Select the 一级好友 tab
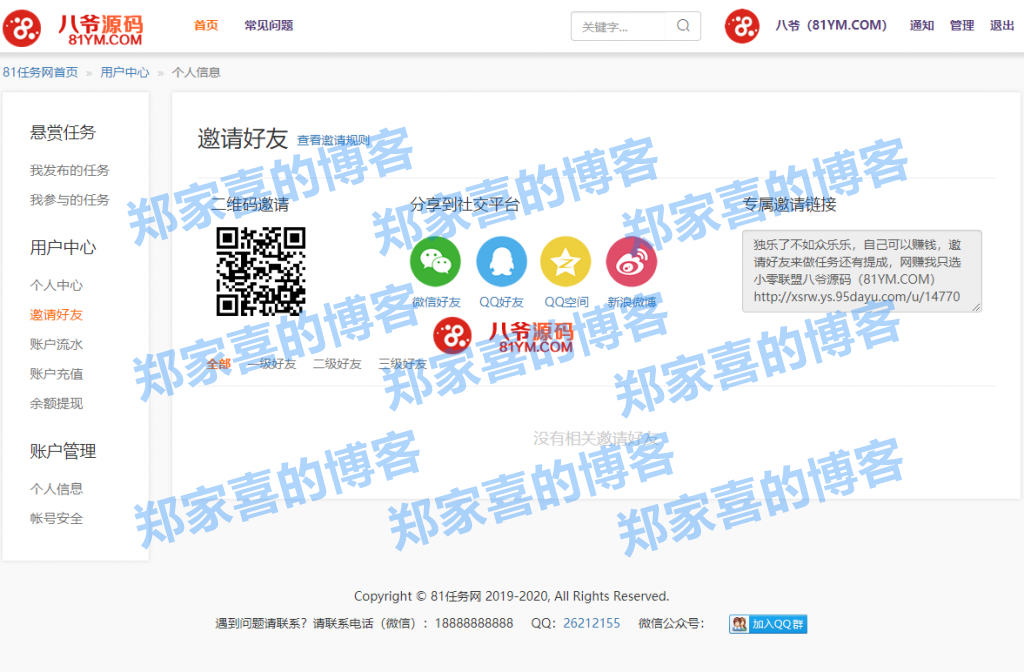Screen dimensions: 1024x672 (x=272, y=364)
